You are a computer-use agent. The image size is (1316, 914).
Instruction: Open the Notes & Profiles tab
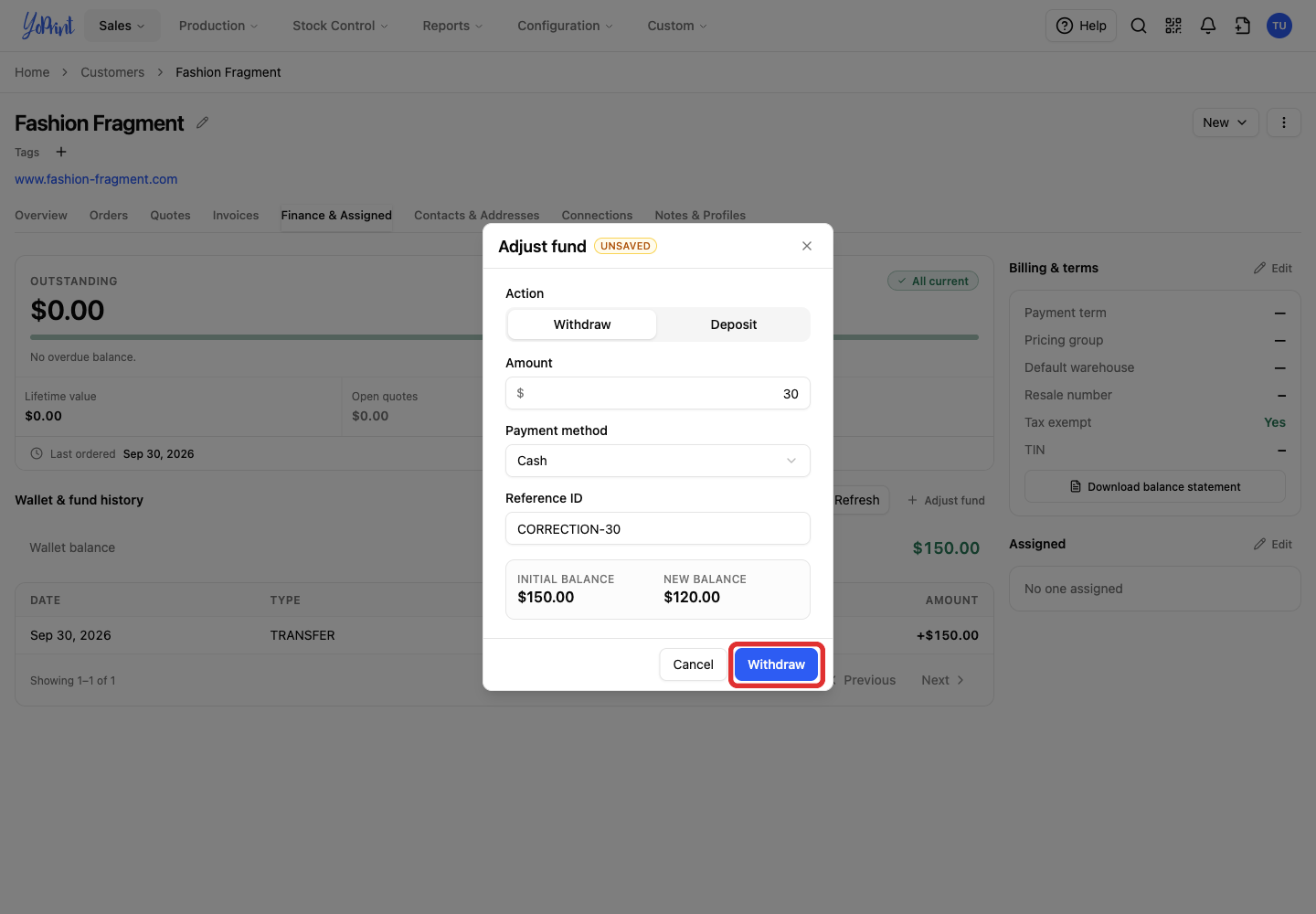pyautogui.click(x=700, y=216)
